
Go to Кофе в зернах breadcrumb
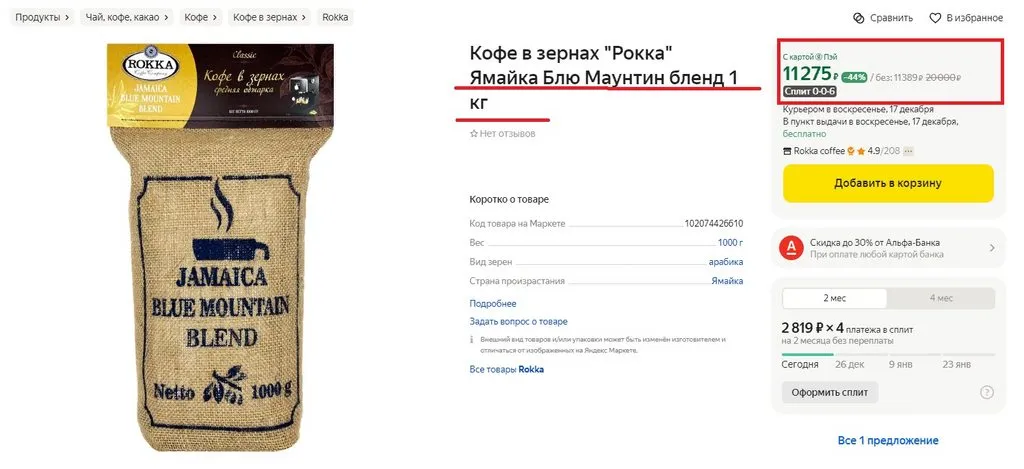[x=270, y=18]
